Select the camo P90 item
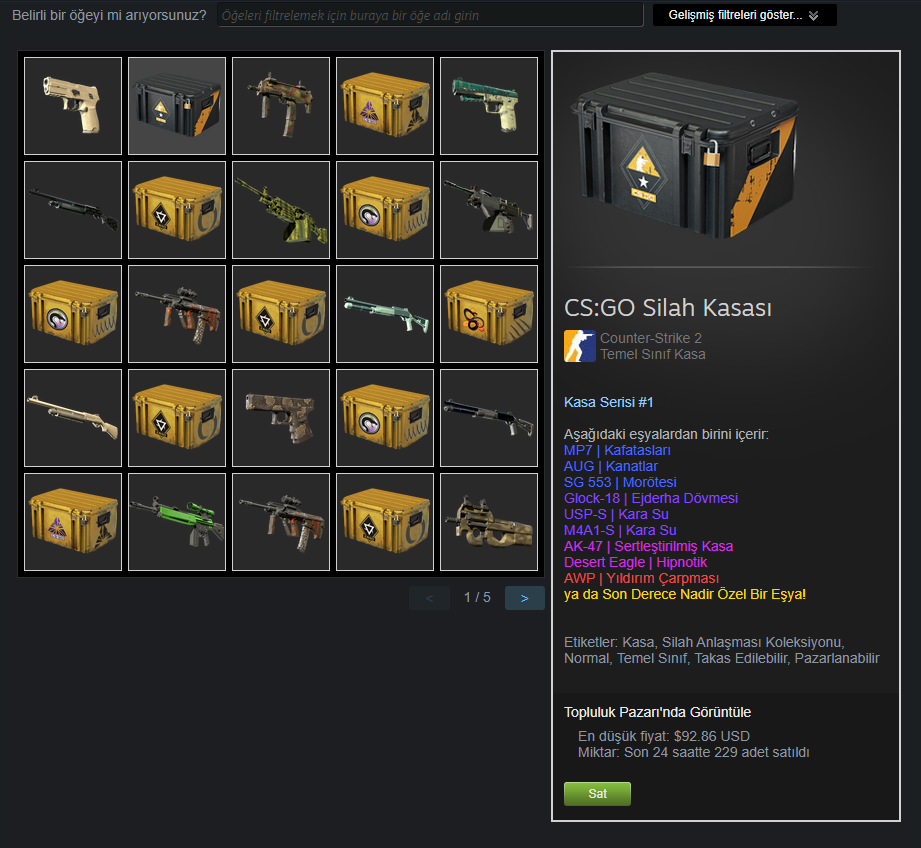 489,522
